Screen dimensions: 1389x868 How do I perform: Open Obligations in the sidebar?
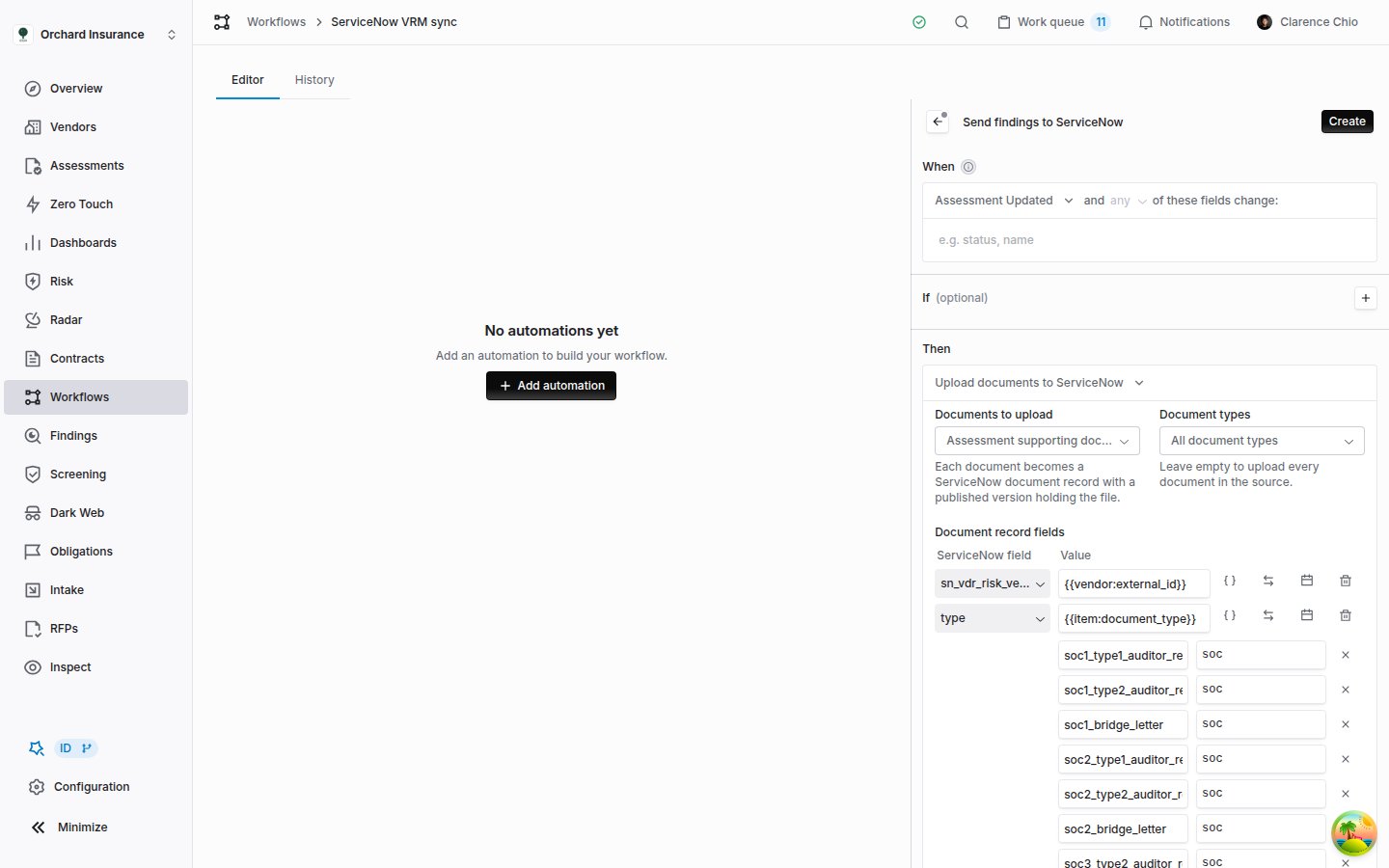pyautogui.click(x=95, y=552)
